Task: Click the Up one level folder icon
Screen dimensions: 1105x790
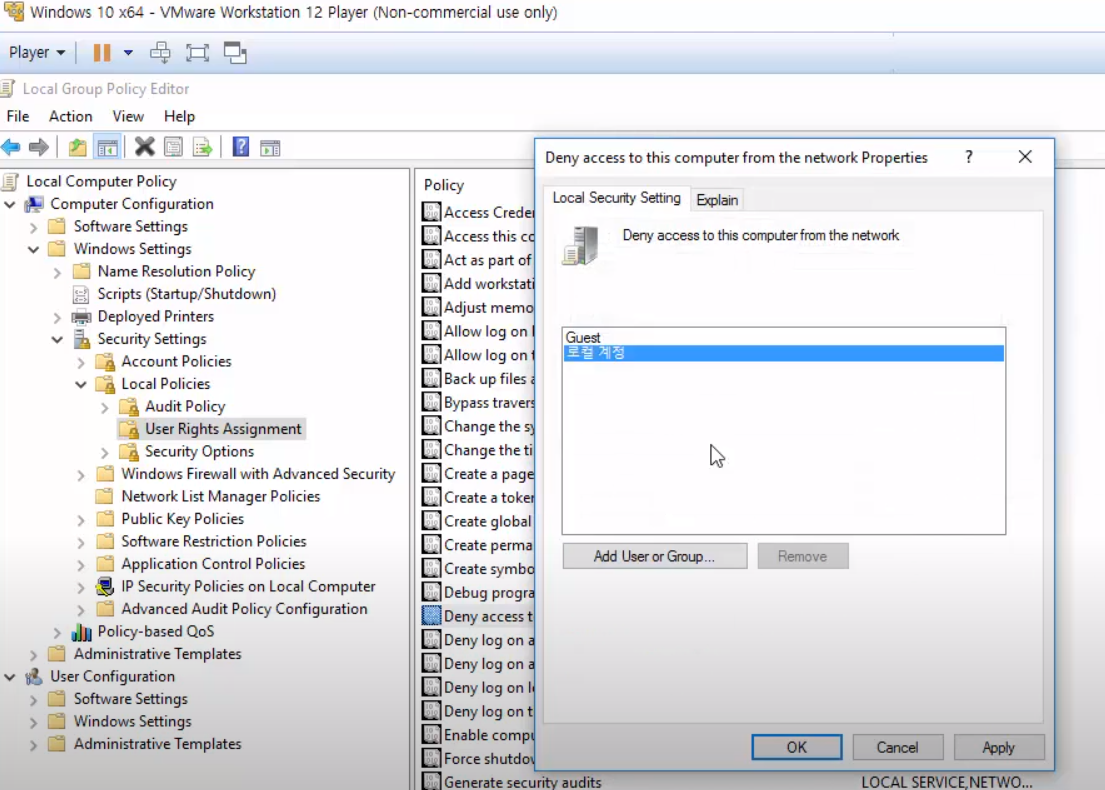Action: point(78,147)
